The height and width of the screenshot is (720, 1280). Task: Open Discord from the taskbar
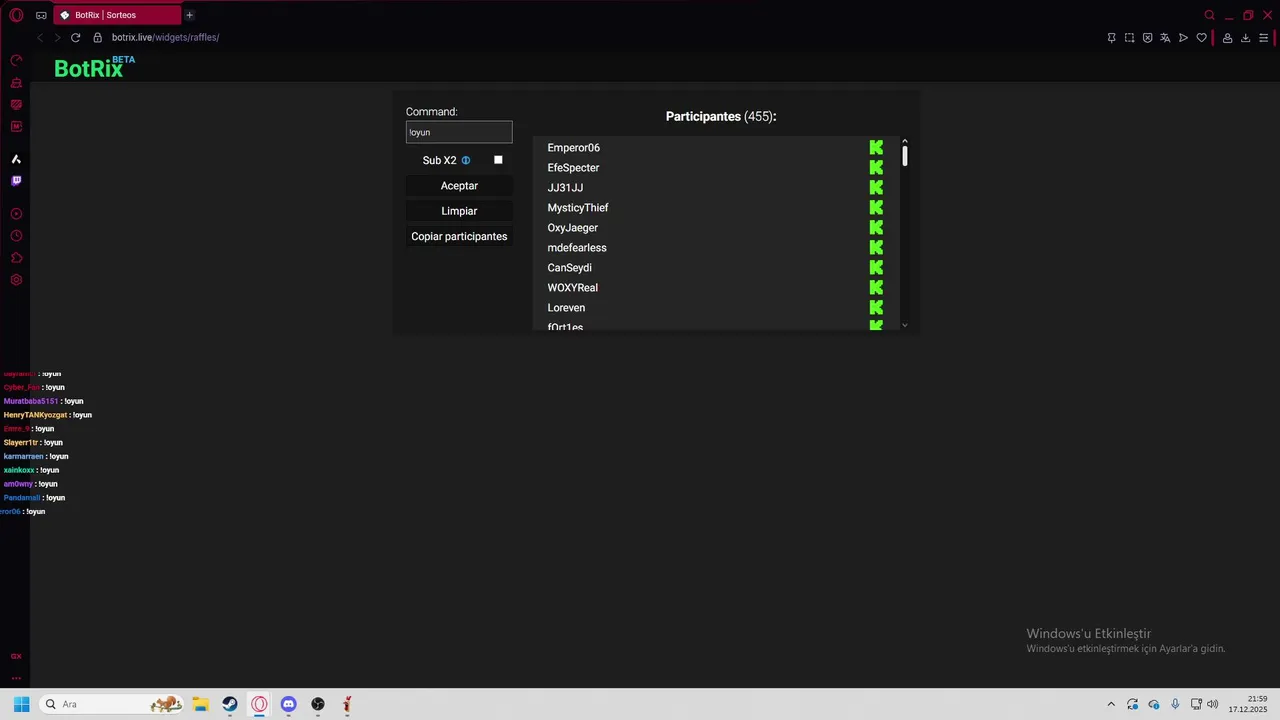288,704
